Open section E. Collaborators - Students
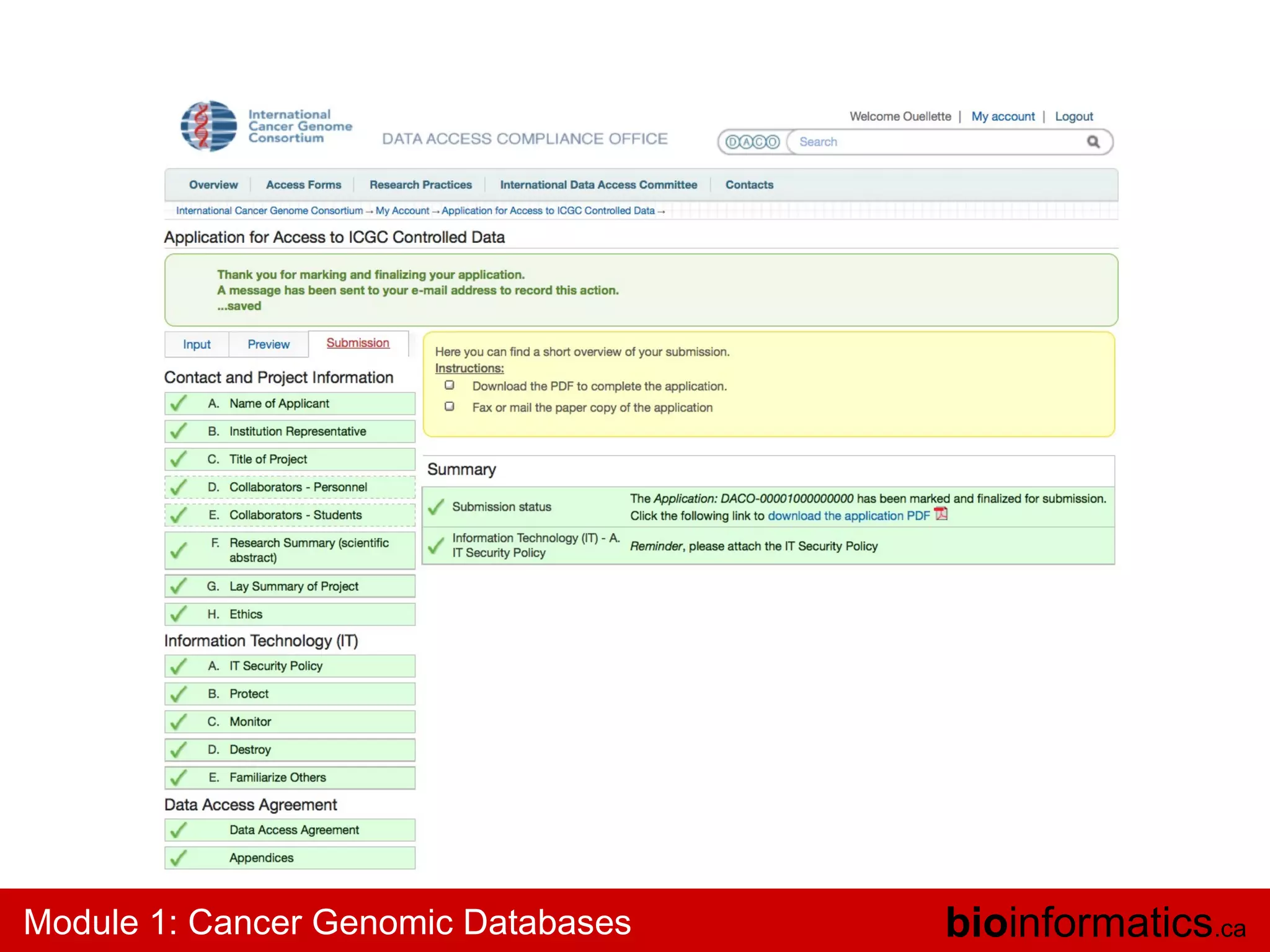 (x=290, y=515)
